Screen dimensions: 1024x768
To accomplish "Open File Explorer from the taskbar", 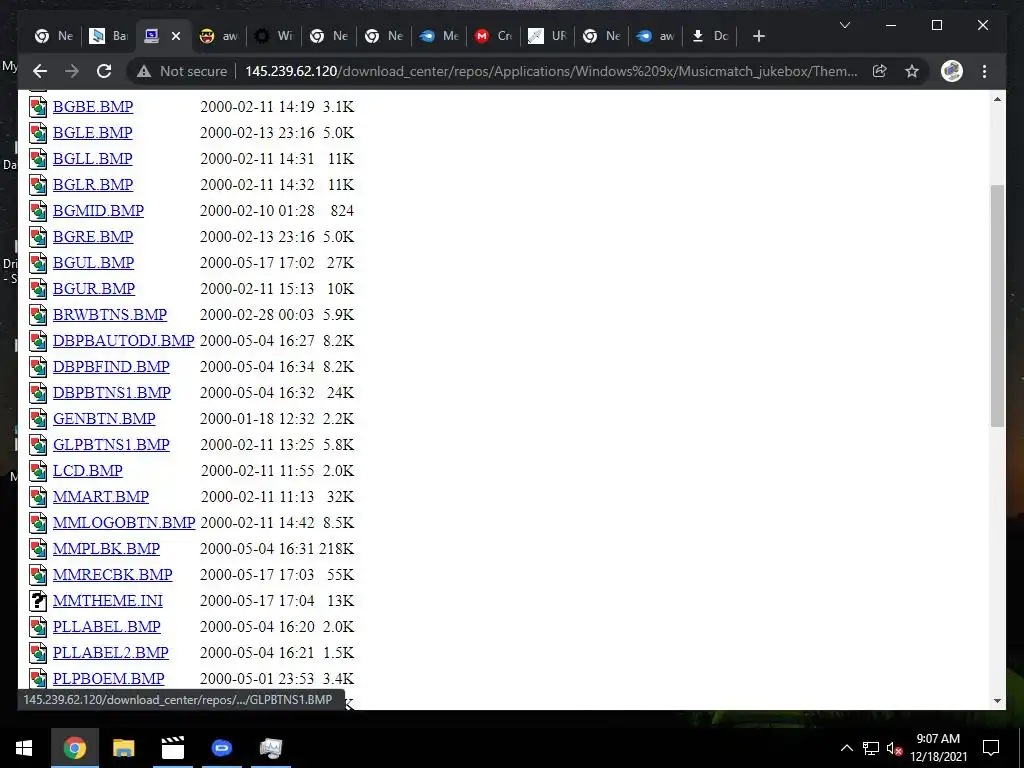I will point(123,748).
